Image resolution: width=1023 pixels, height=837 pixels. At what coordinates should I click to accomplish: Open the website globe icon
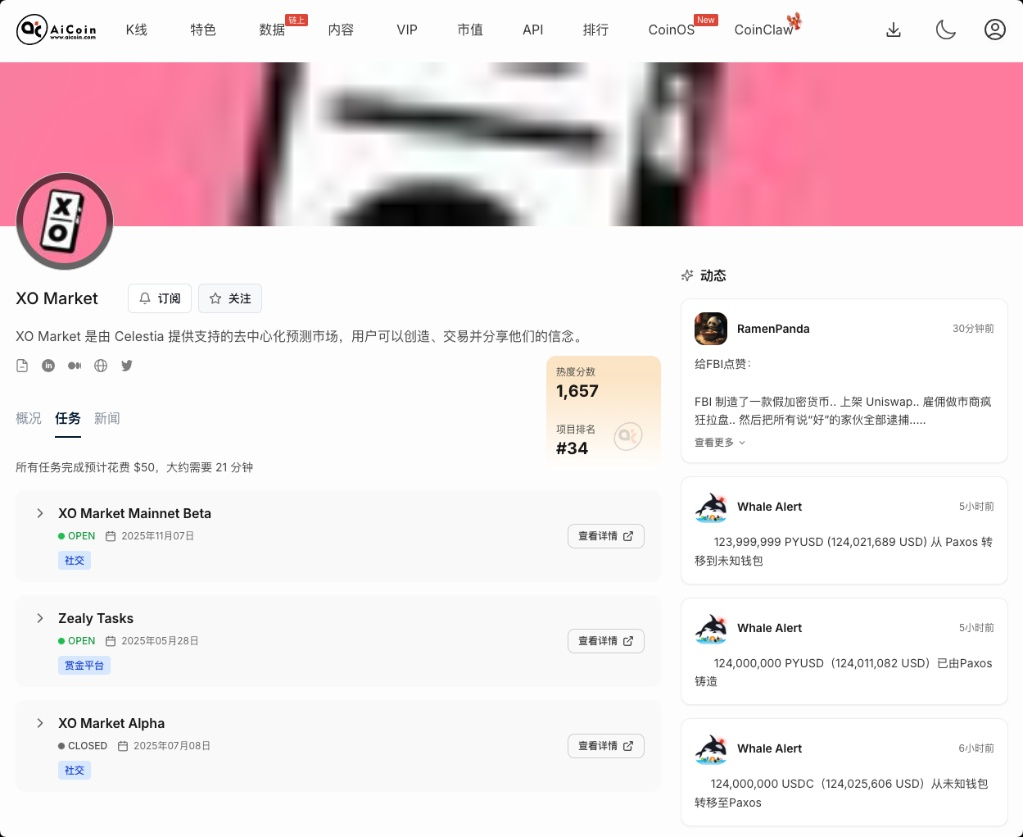pyautogui.click(x=100, y=365)
